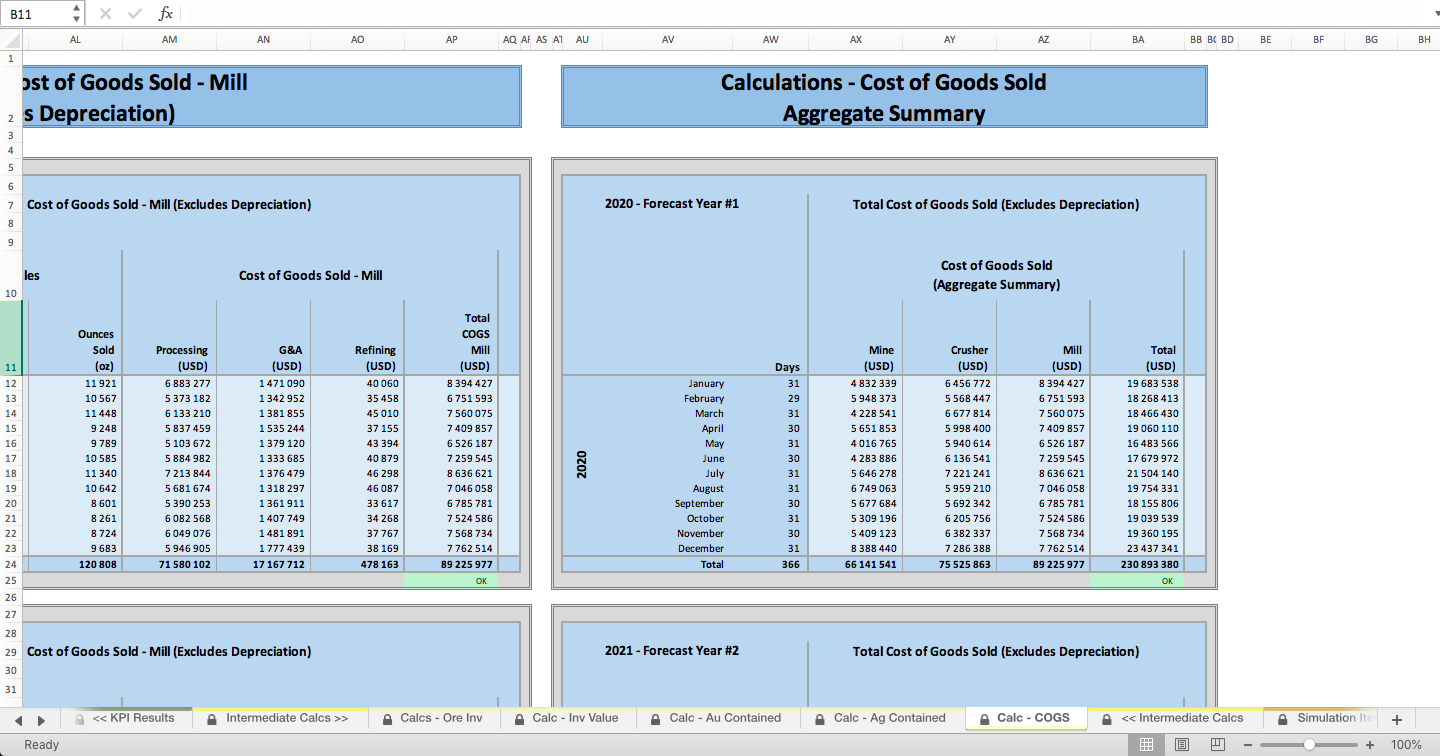Click the '2020 - Forecast Year #1' heading
Viewport: 1440px width, 756px height.
tap(672, 204)
